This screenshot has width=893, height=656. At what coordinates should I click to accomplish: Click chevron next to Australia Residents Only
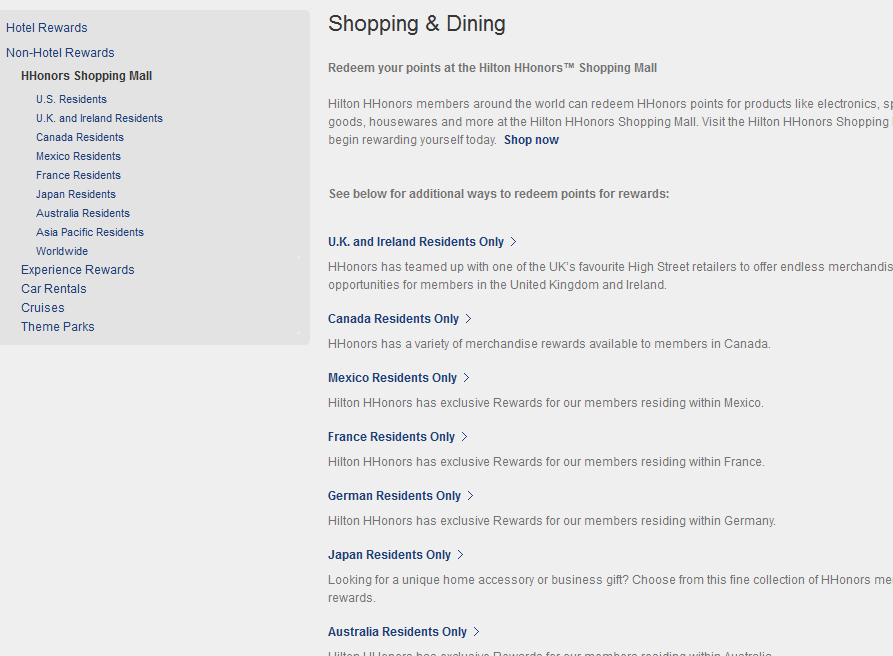[476, 632]
